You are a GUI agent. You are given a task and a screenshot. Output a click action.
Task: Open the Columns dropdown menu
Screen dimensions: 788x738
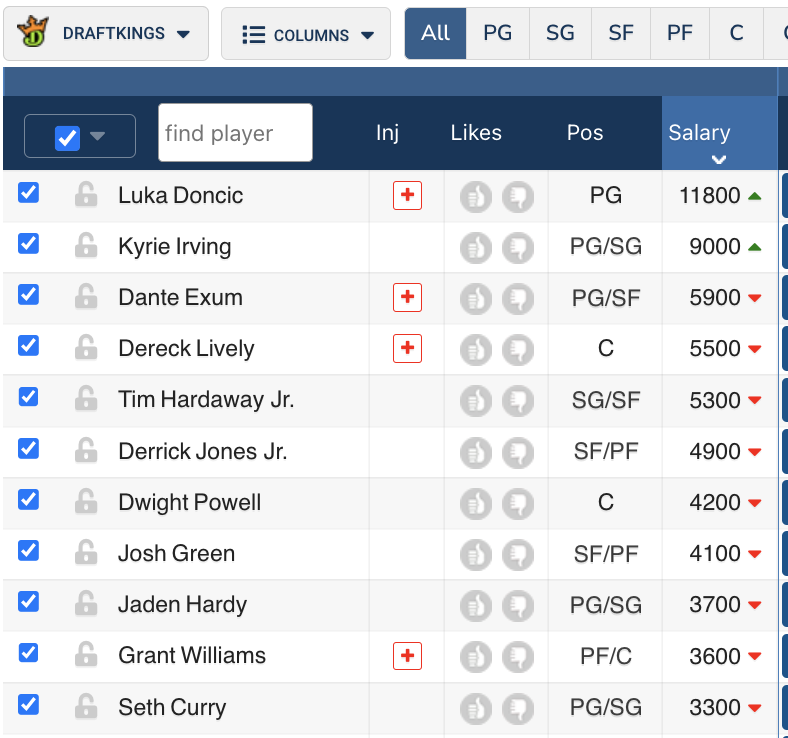coord(306,34)
